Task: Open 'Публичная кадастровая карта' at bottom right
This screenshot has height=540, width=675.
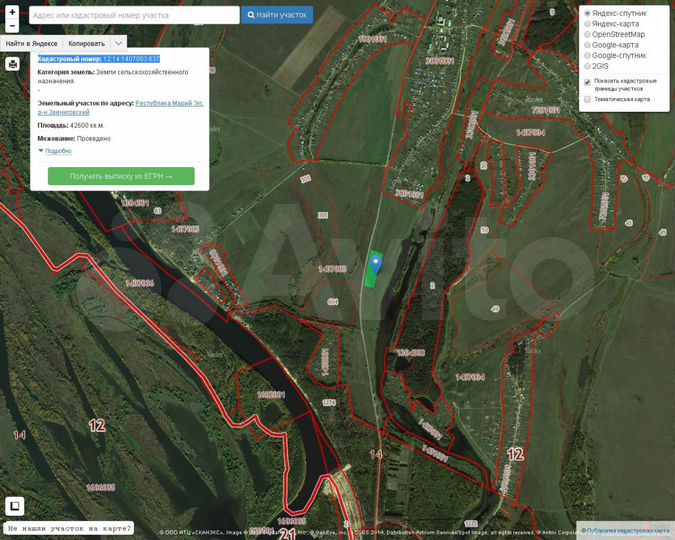Action: click(626, 530)
